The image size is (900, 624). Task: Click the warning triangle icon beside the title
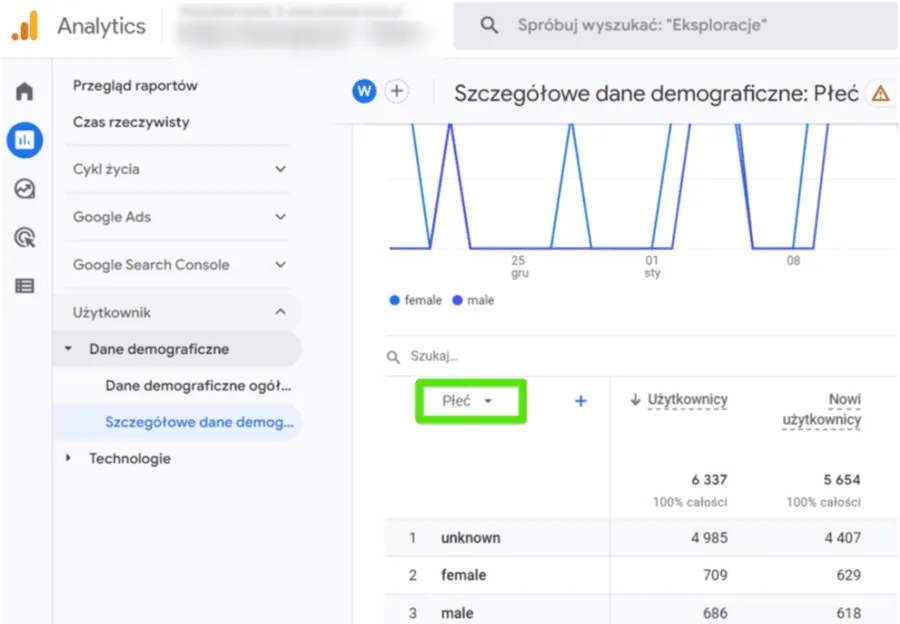(x=880, y=93)
